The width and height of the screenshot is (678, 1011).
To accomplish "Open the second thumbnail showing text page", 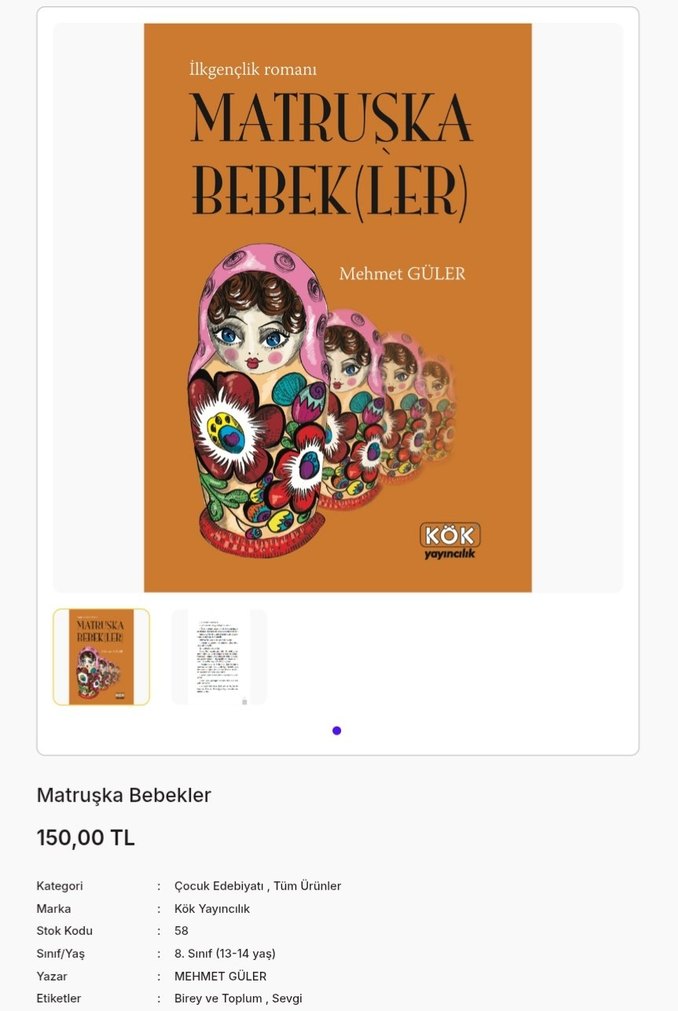I will [x=219, y=656].
